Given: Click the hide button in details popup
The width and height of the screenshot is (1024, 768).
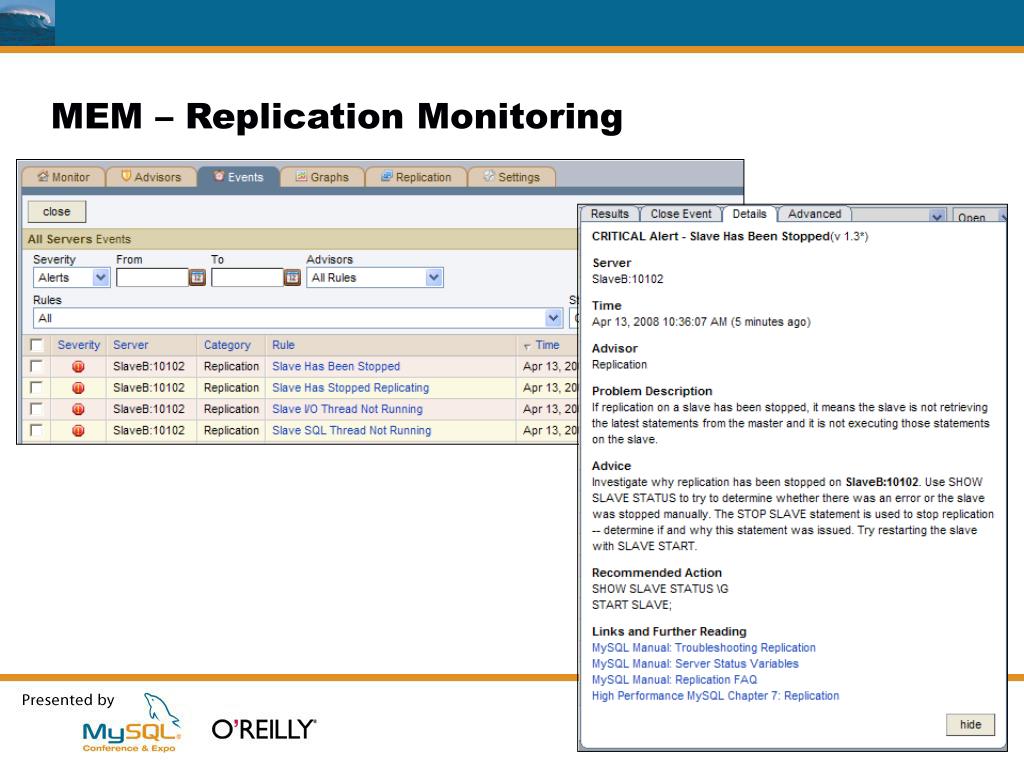Looking at the screenshot, I should pos(970,724).
